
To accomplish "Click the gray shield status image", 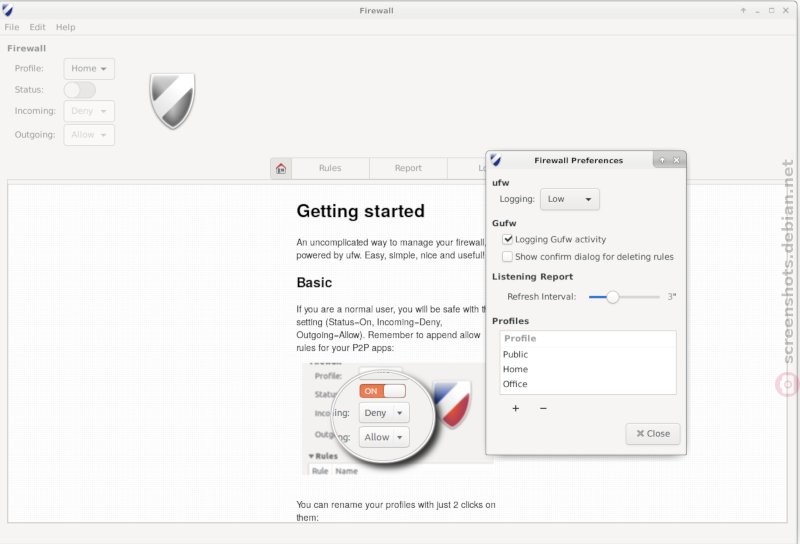I will pos(172,101).
